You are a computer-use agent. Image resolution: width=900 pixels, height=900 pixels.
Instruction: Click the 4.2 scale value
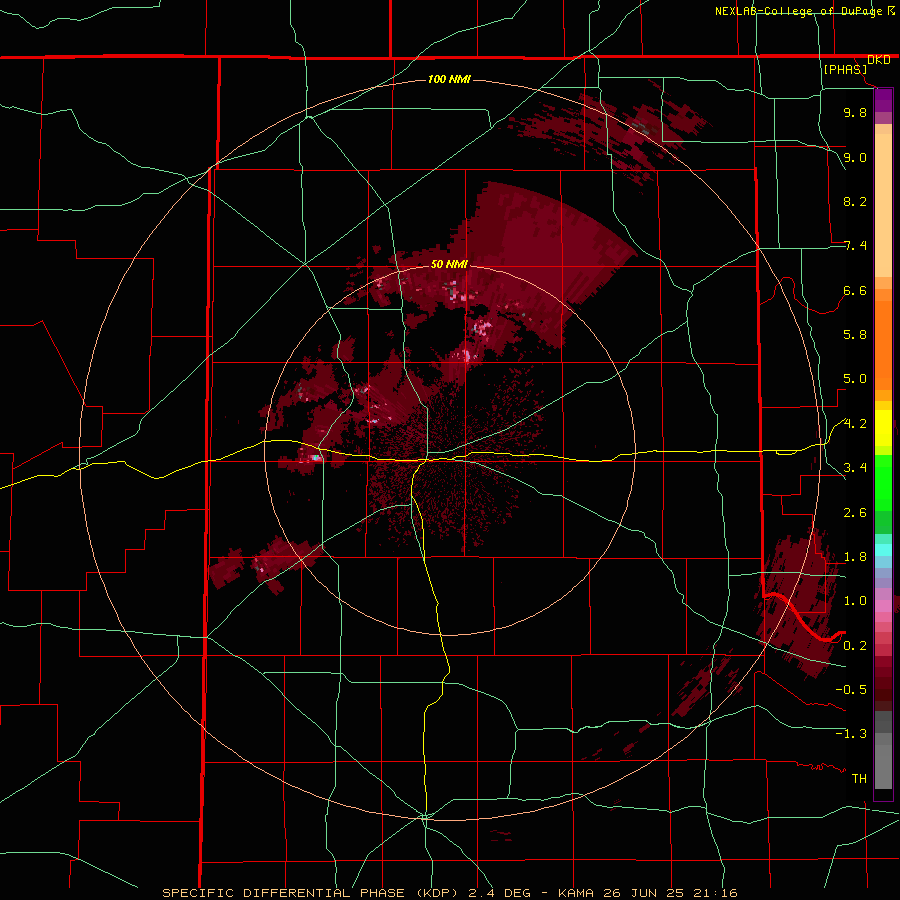[x=855, y=424]
